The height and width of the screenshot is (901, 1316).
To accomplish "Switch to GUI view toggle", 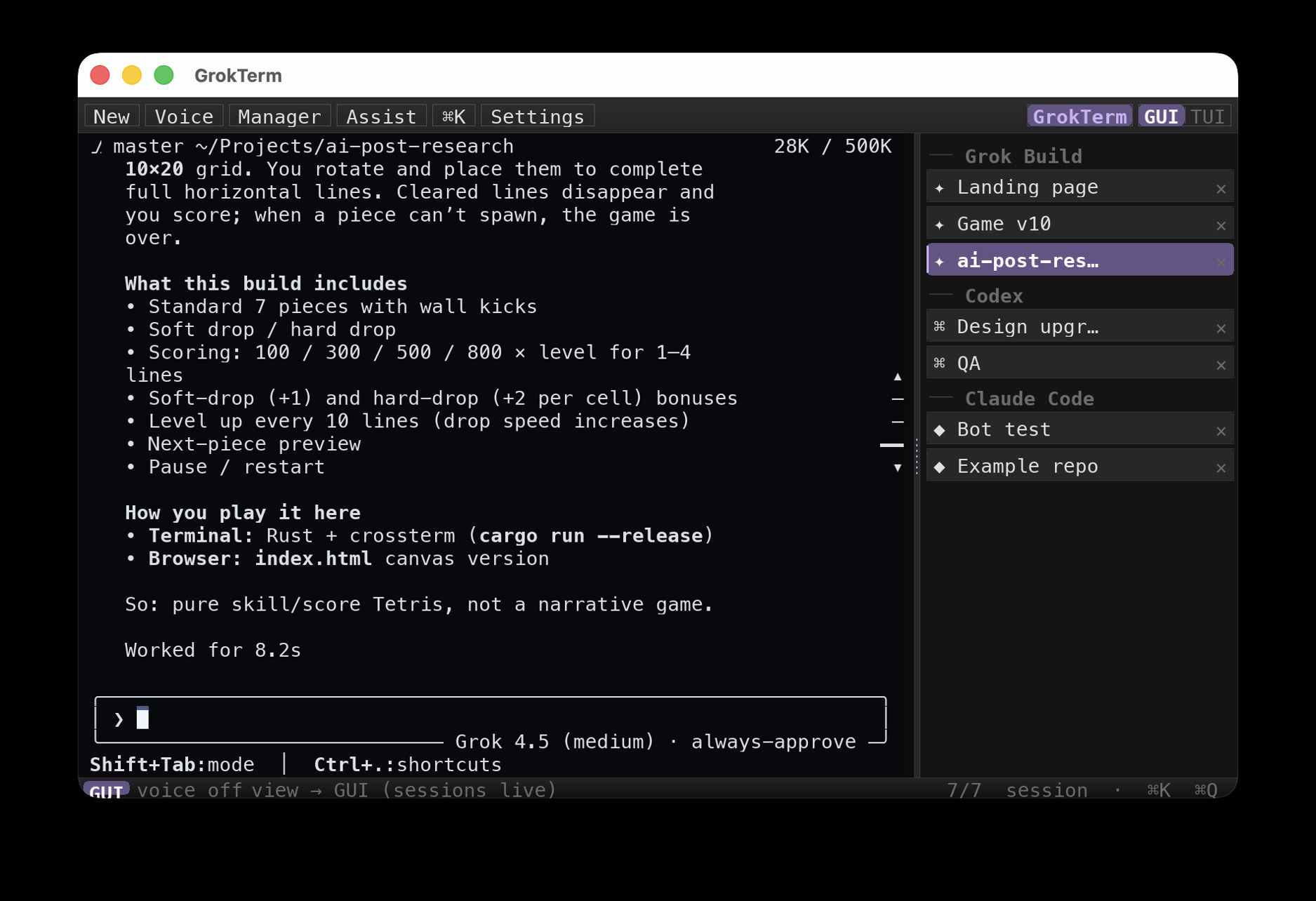I will coord(1161,116).
